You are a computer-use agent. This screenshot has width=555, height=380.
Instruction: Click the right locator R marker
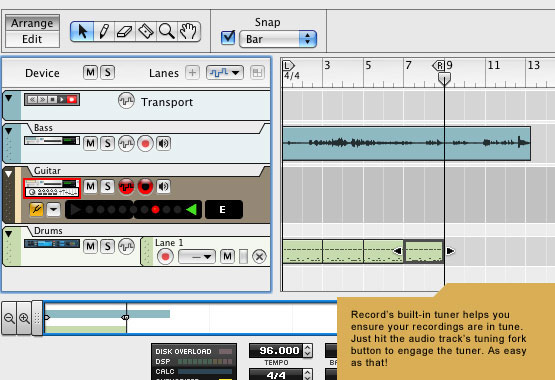pos(439,65)
